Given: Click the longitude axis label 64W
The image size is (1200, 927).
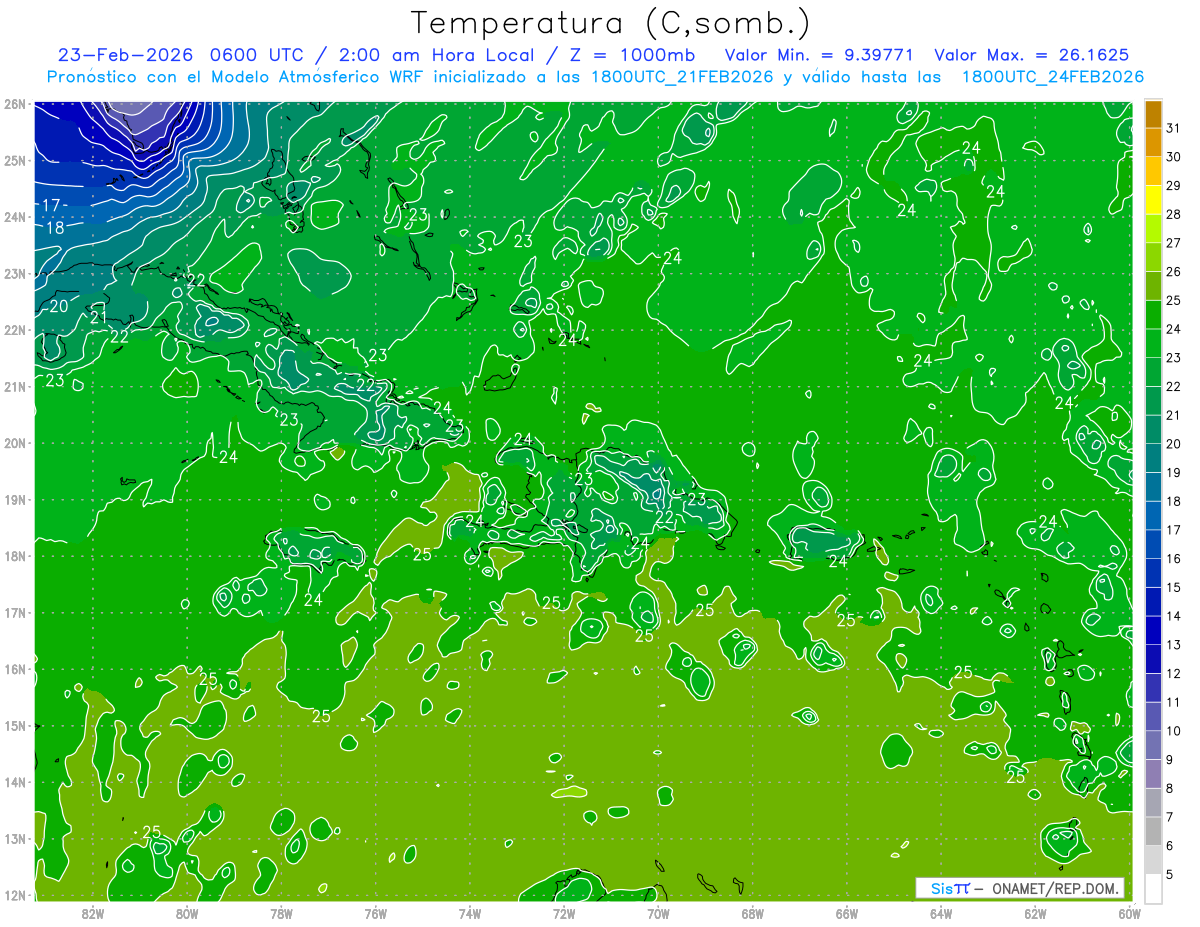Looking at the screenshot, I should click(x=941, y=913).
